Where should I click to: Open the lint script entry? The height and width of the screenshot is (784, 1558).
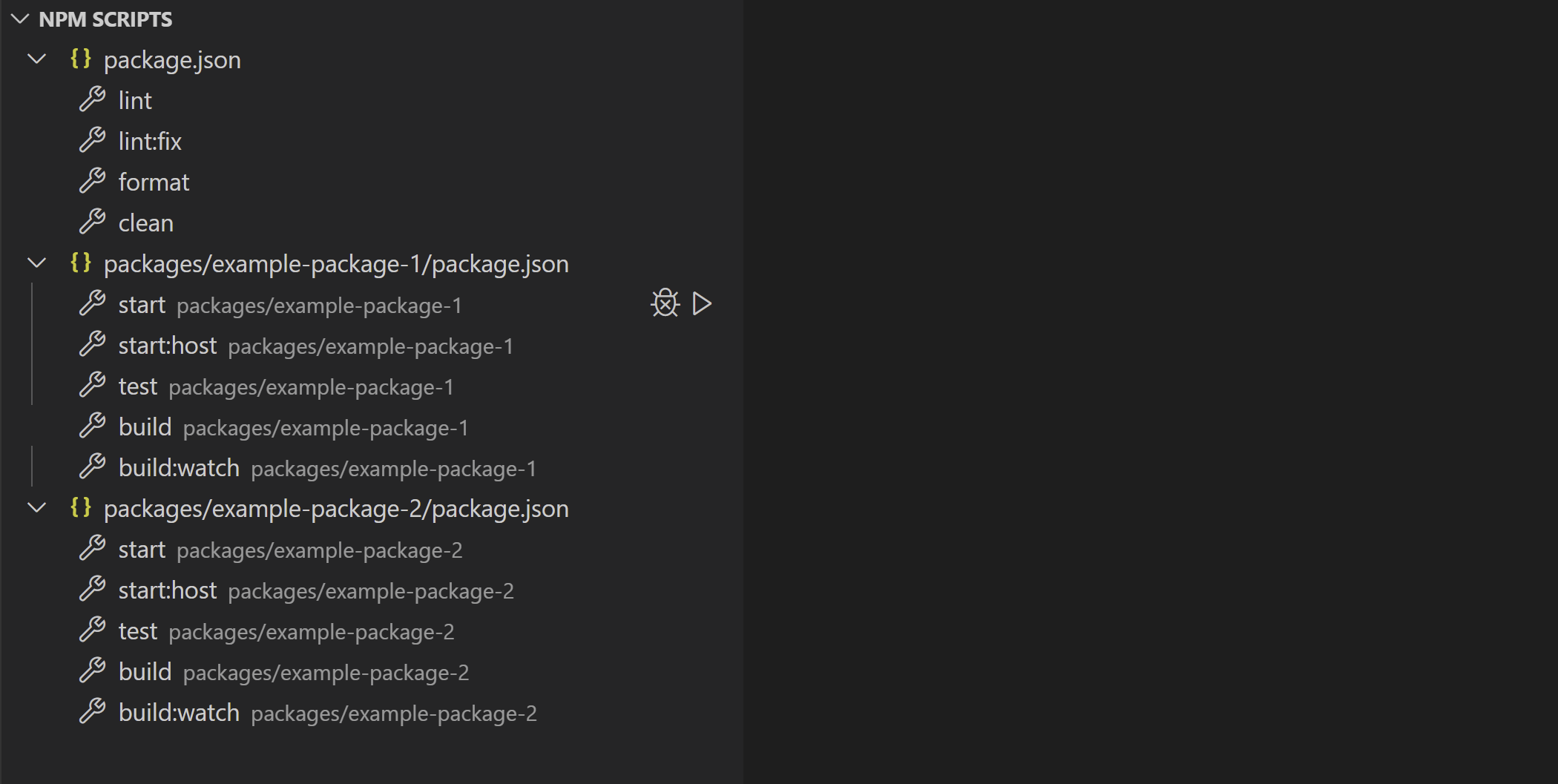(x=135, y=99)
